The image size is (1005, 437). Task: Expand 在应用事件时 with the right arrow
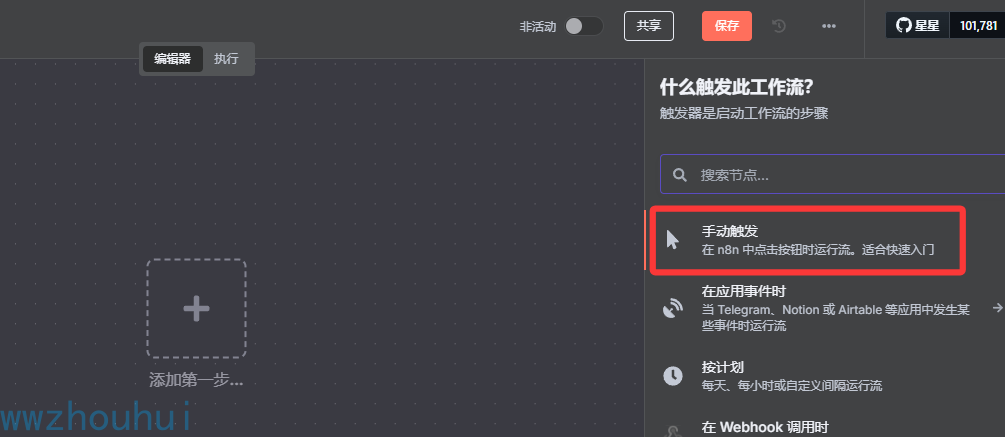pos(997,308)
